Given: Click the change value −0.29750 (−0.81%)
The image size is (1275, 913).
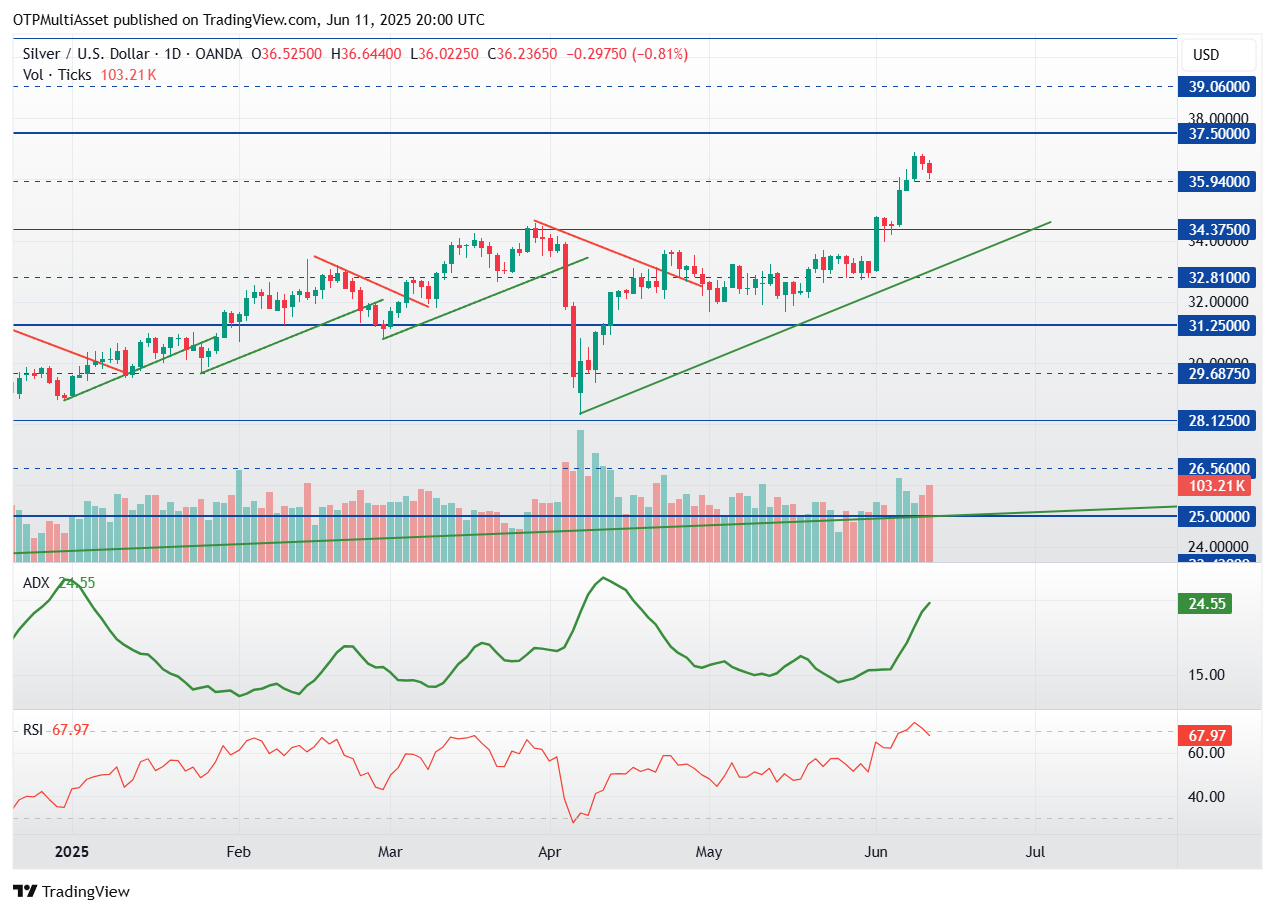Looking at the screenshot, I should click(627, 54).
